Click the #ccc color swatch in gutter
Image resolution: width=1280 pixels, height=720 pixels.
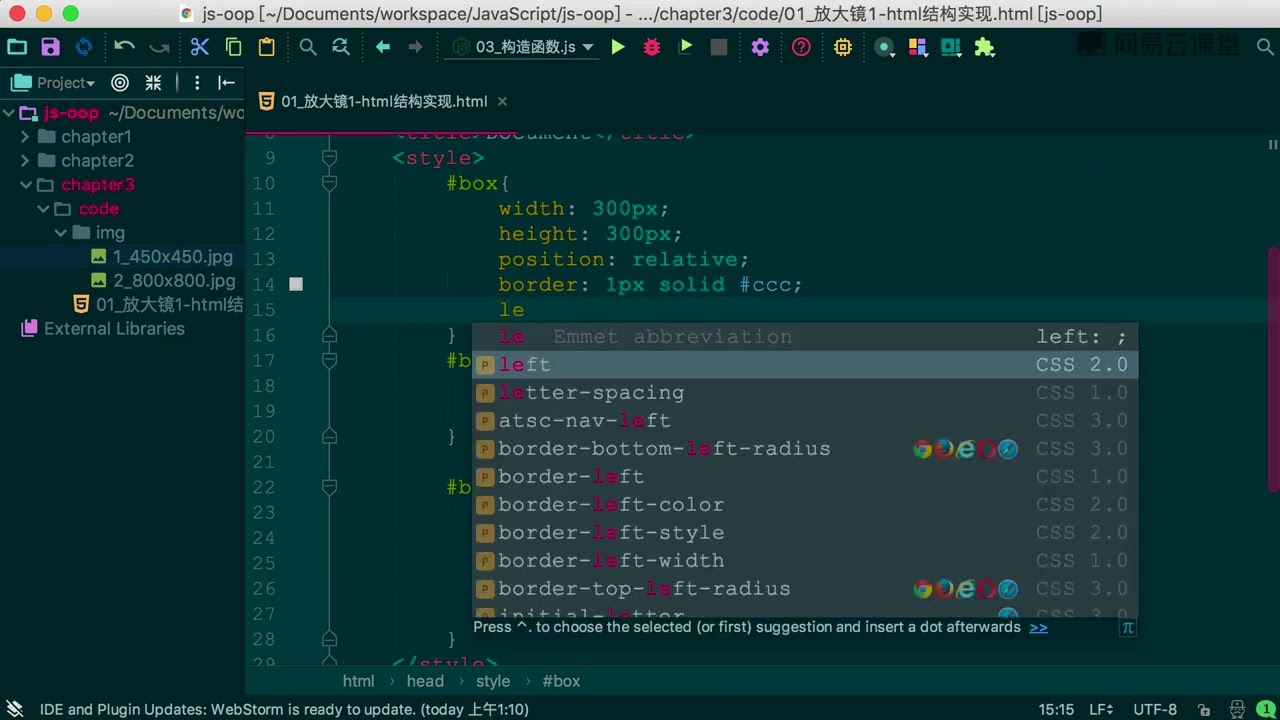coord(296,284)
